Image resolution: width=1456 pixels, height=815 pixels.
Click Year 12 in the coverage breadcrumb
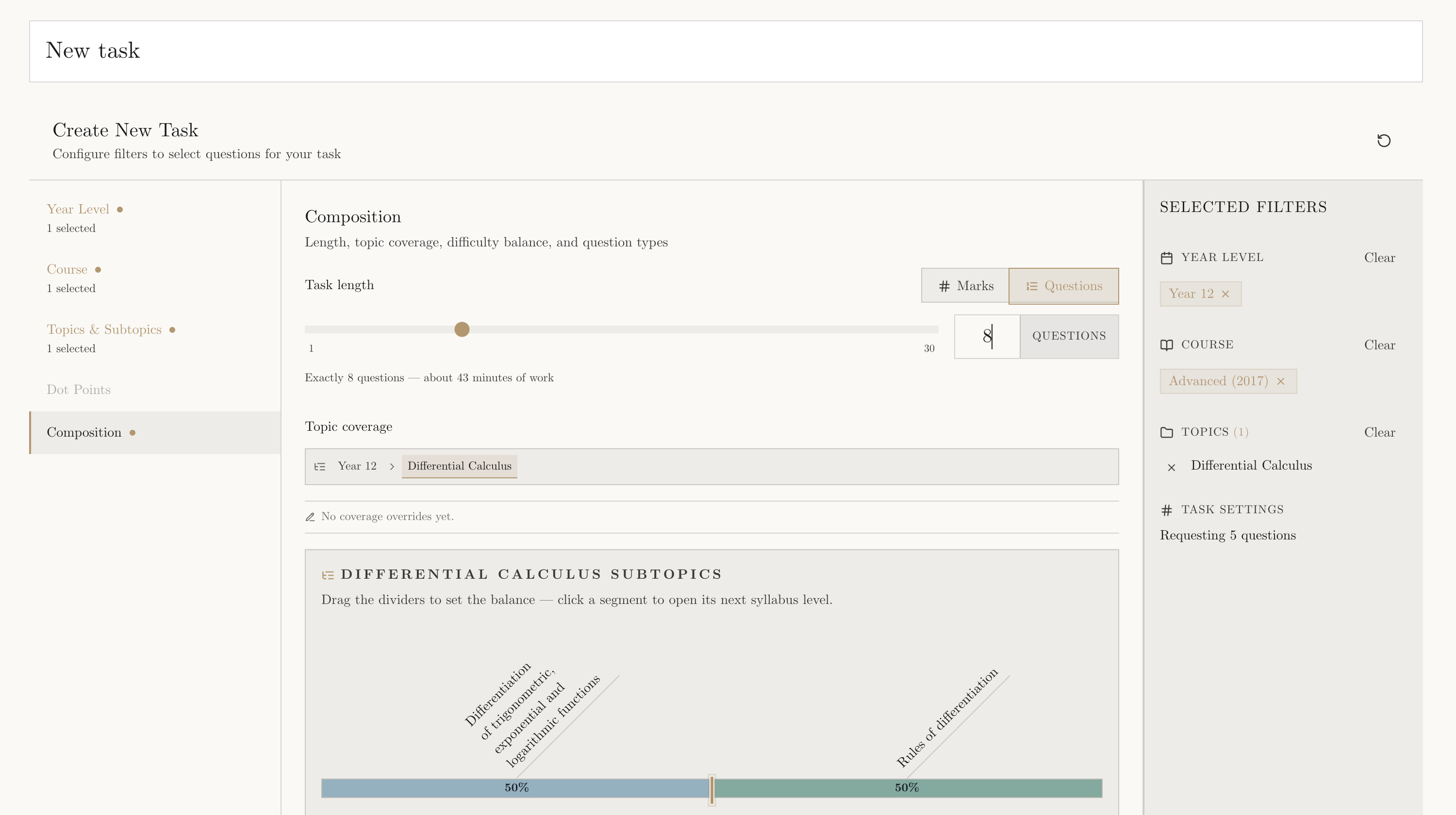point(357,466)
